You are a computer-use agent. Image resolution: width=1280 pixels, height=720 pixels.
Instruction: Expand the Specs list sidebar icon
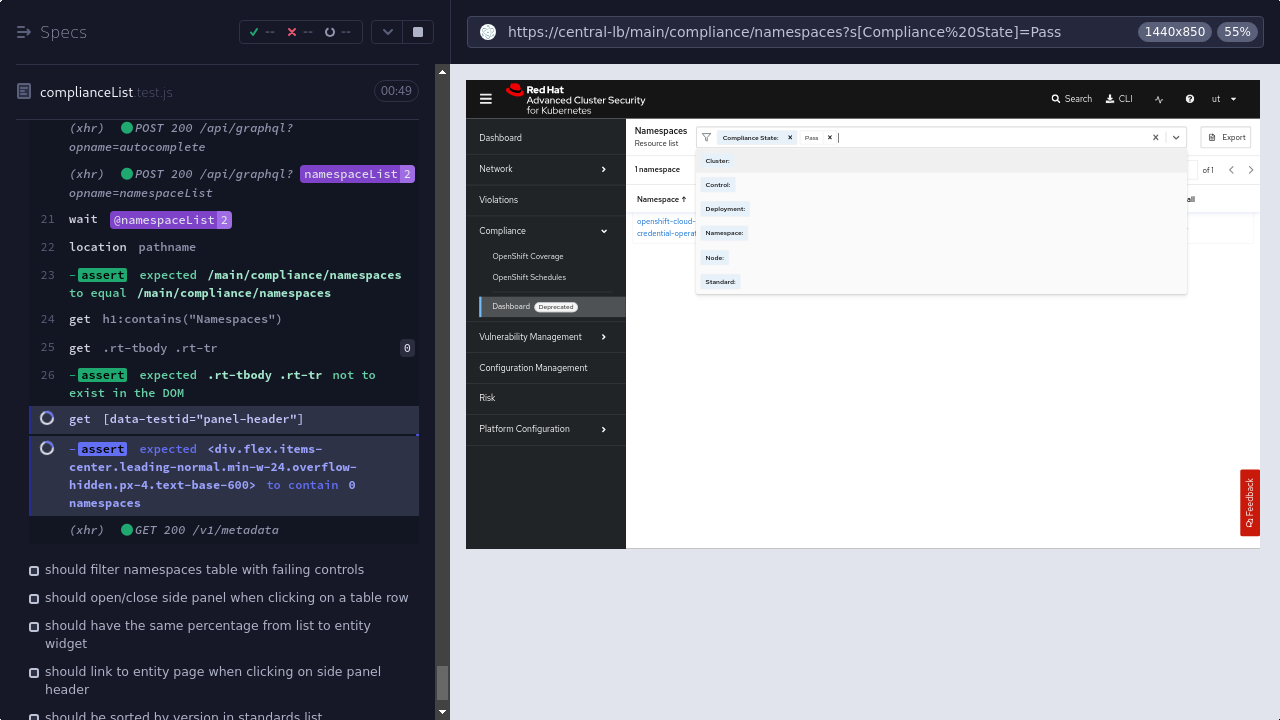click(25, 32)
